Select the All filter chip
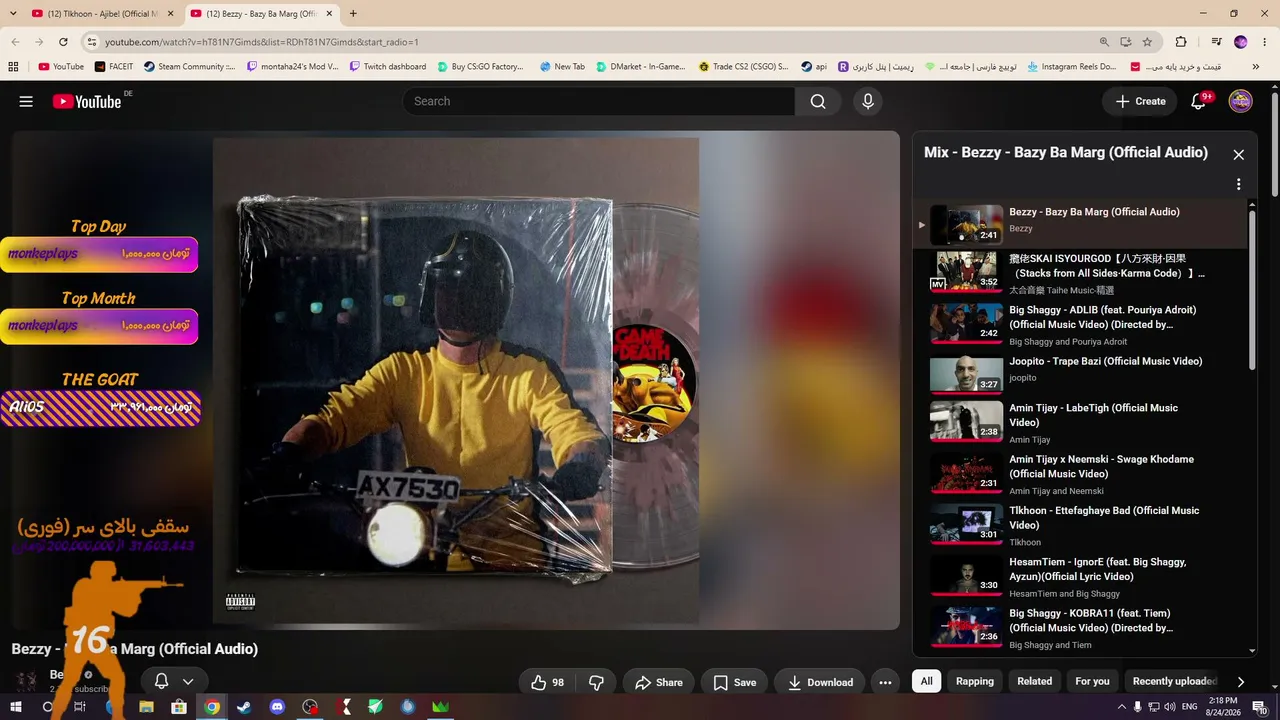 point(927,681)
